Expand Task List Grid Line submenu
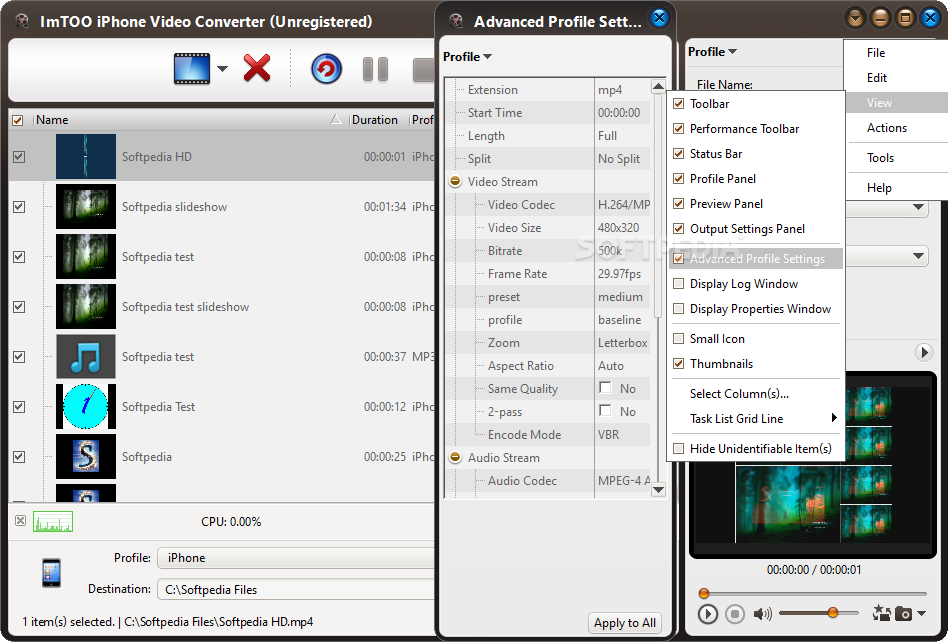The image size is (948, 642). click(x=755, y=418)
